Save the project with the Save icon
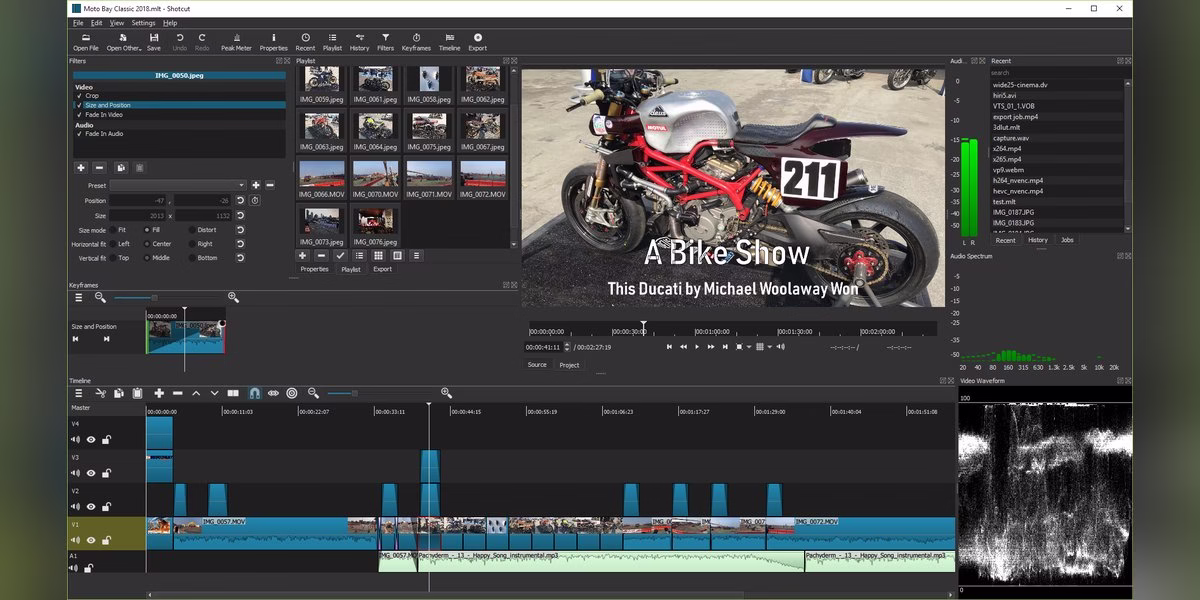 pyautogui.click(x=154, y=42)
